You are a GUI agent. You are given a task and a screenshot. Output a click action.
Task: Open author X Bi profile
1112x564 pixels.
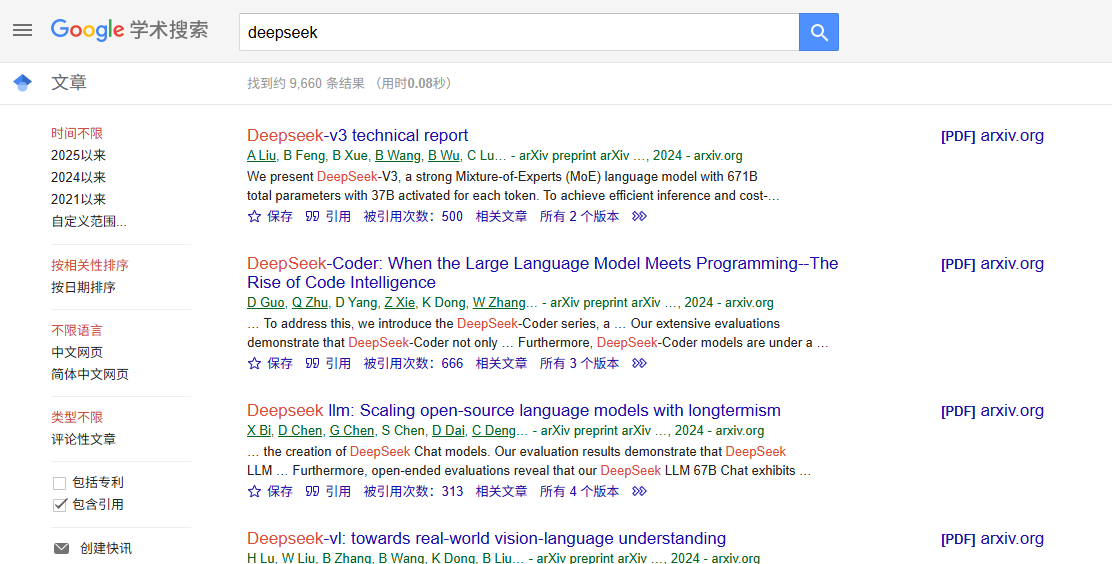tap(259, 430)
